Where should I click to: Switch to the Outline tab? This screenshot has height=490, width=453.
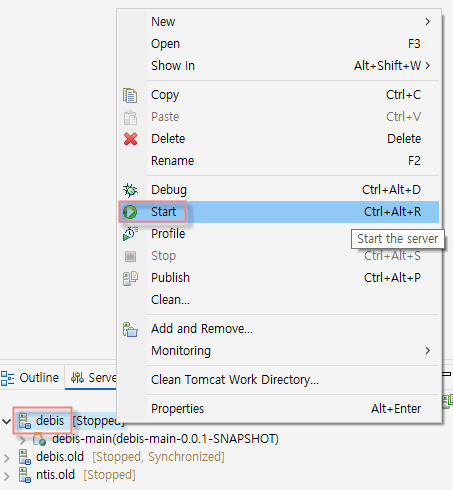[x=30, y=378]
